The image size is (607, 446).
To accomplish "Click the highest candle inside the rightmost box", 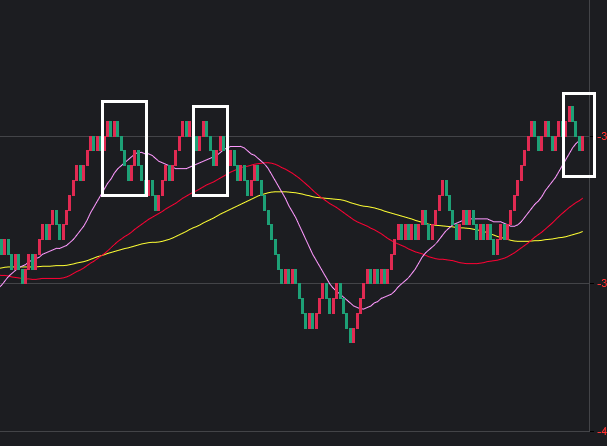I will [x=570, y=113].
